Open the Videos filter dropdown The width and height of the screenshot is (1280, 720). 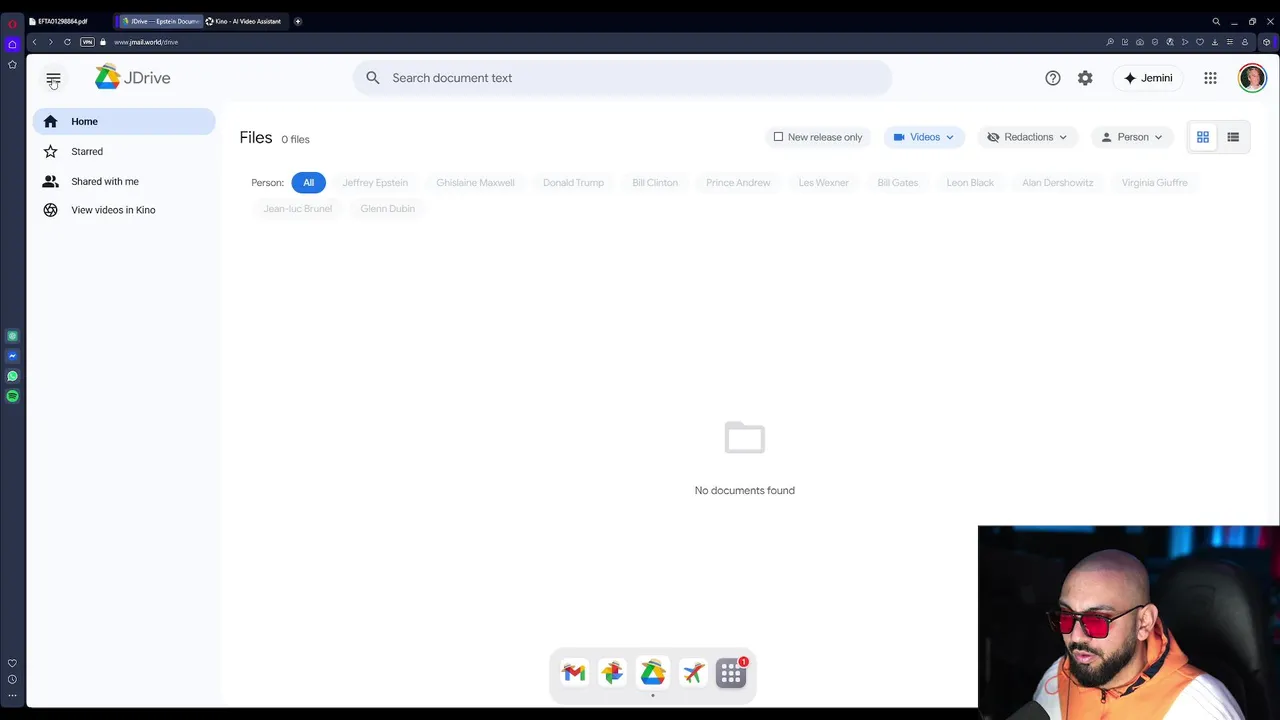click(x=924, y=137)
